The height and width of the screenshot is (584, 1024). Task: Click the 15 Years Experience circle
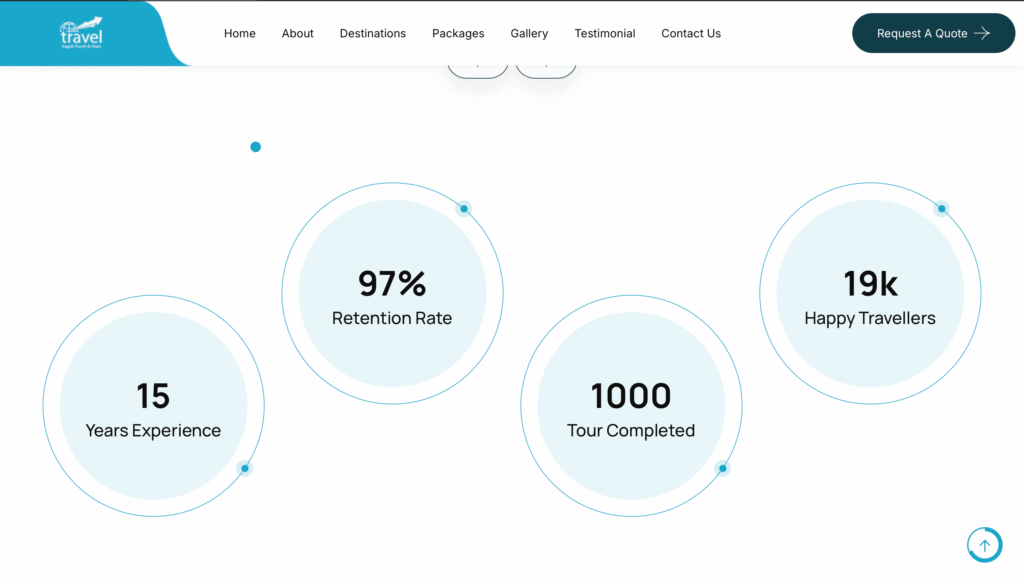tap(153, 406)
